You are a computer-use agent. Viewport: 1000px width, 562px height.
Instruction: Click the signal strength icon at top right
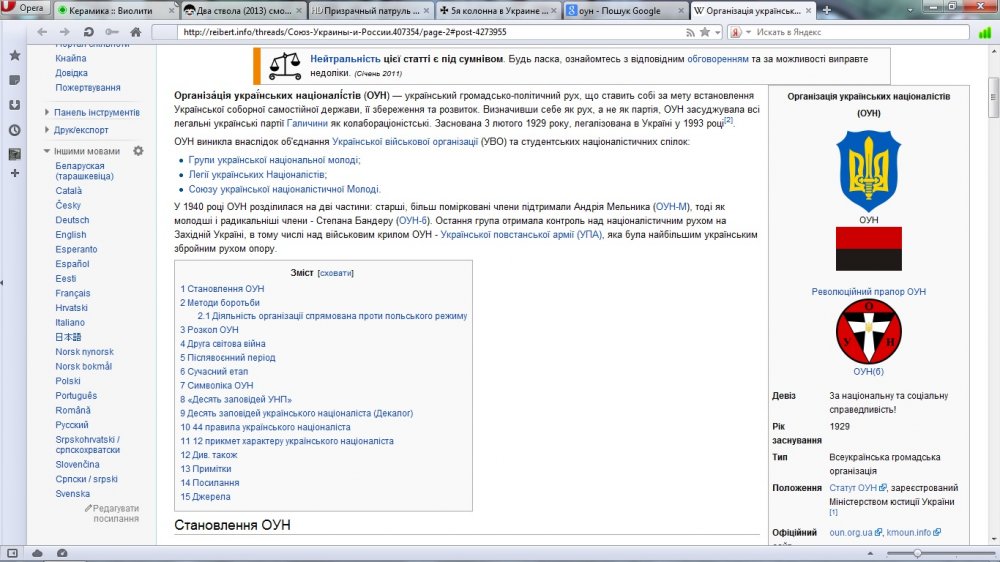pos(985,32)
